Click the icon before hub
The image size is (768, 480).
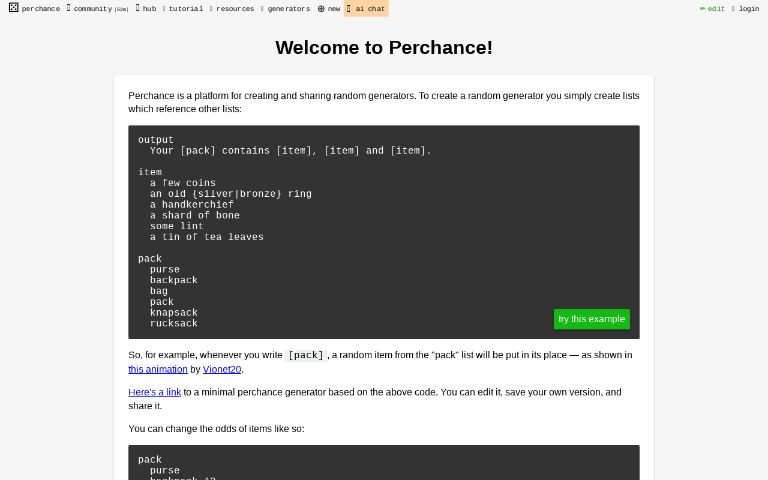click(137, 8)
